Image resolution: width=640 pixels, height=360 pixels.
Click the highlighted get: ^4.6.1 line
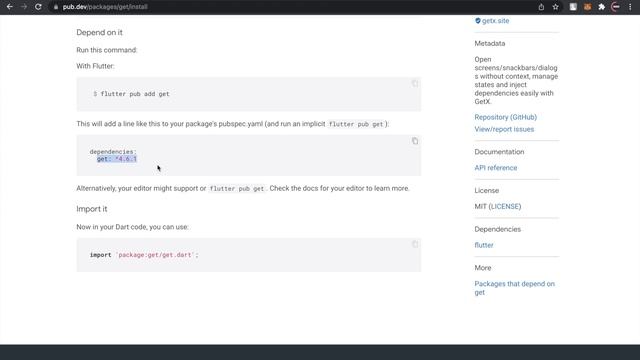(117, 159)
